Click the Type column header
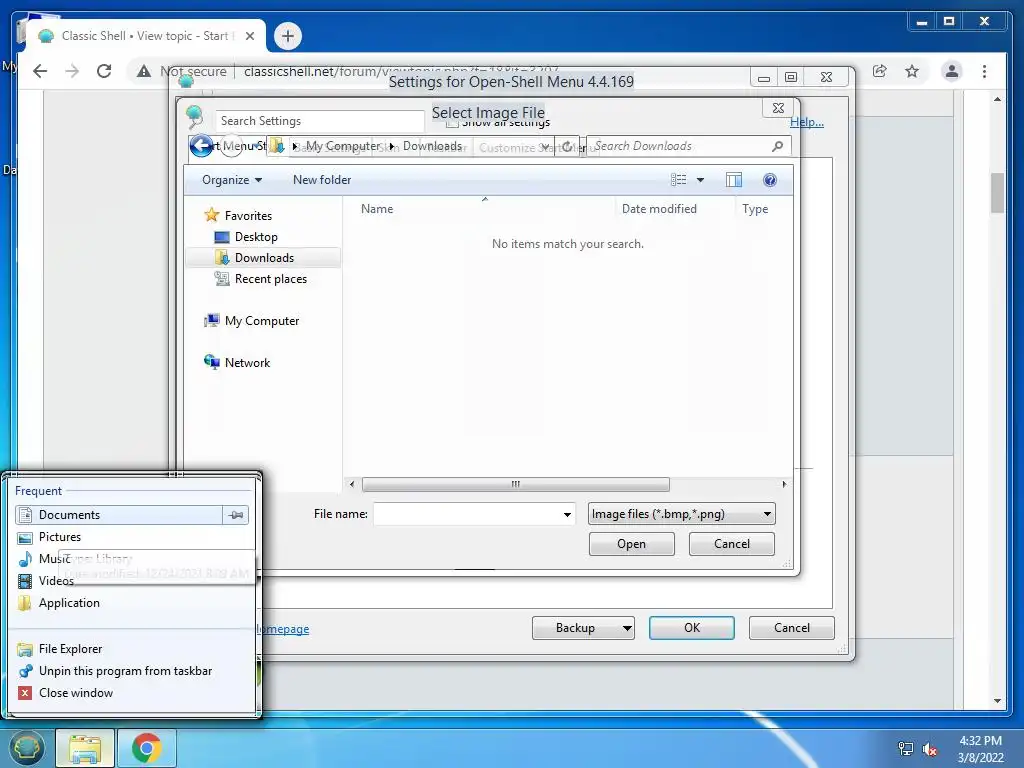The height and width of the screenshot is (768, 1024). pos(755,209)
